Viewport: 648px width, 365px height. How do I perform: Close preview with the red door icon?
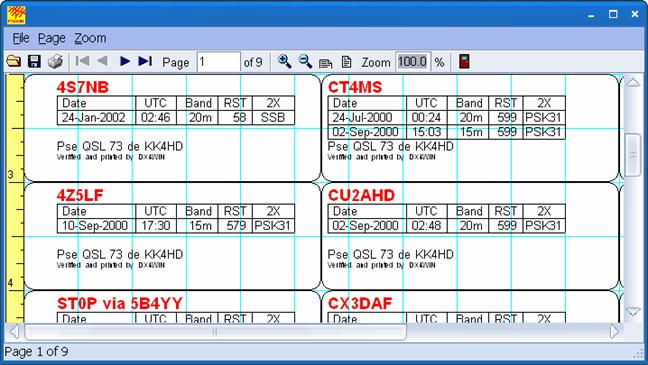[464, 61]
